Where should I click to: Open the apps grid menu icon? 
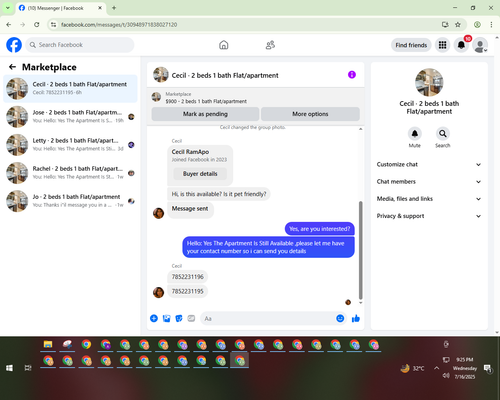[442, 45]
